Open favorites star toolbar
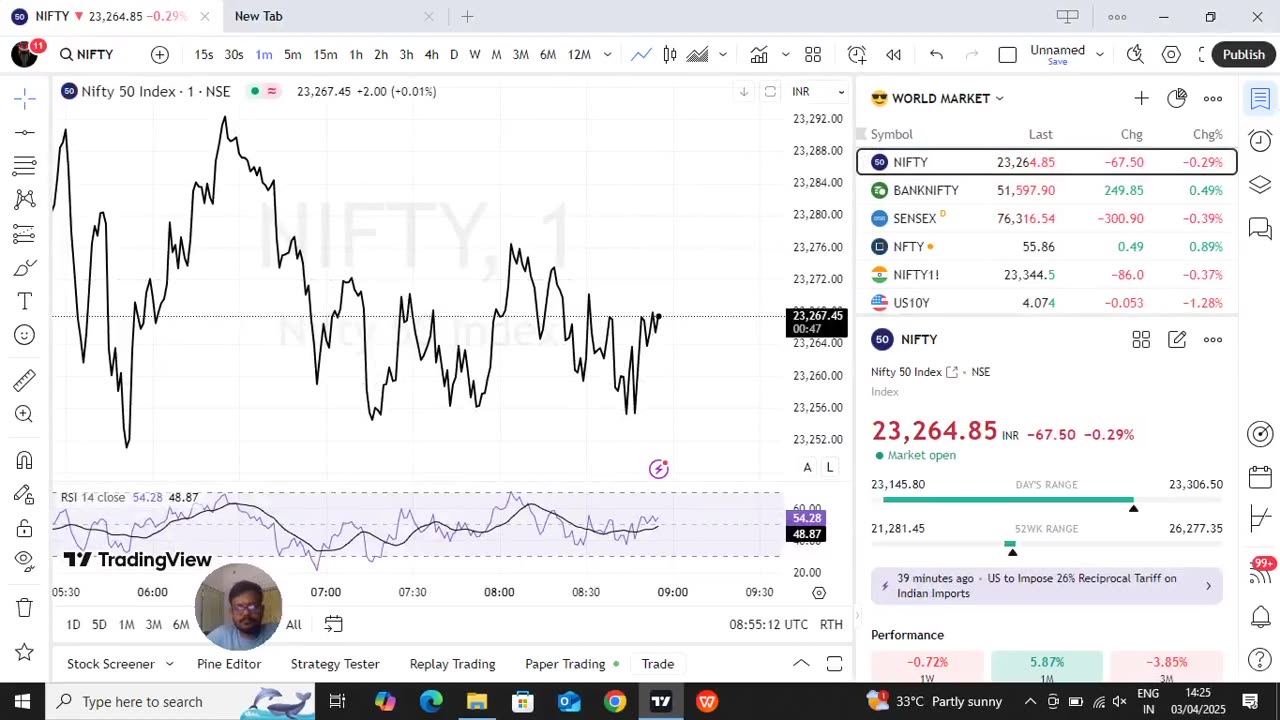 click(x=25, y=652)
